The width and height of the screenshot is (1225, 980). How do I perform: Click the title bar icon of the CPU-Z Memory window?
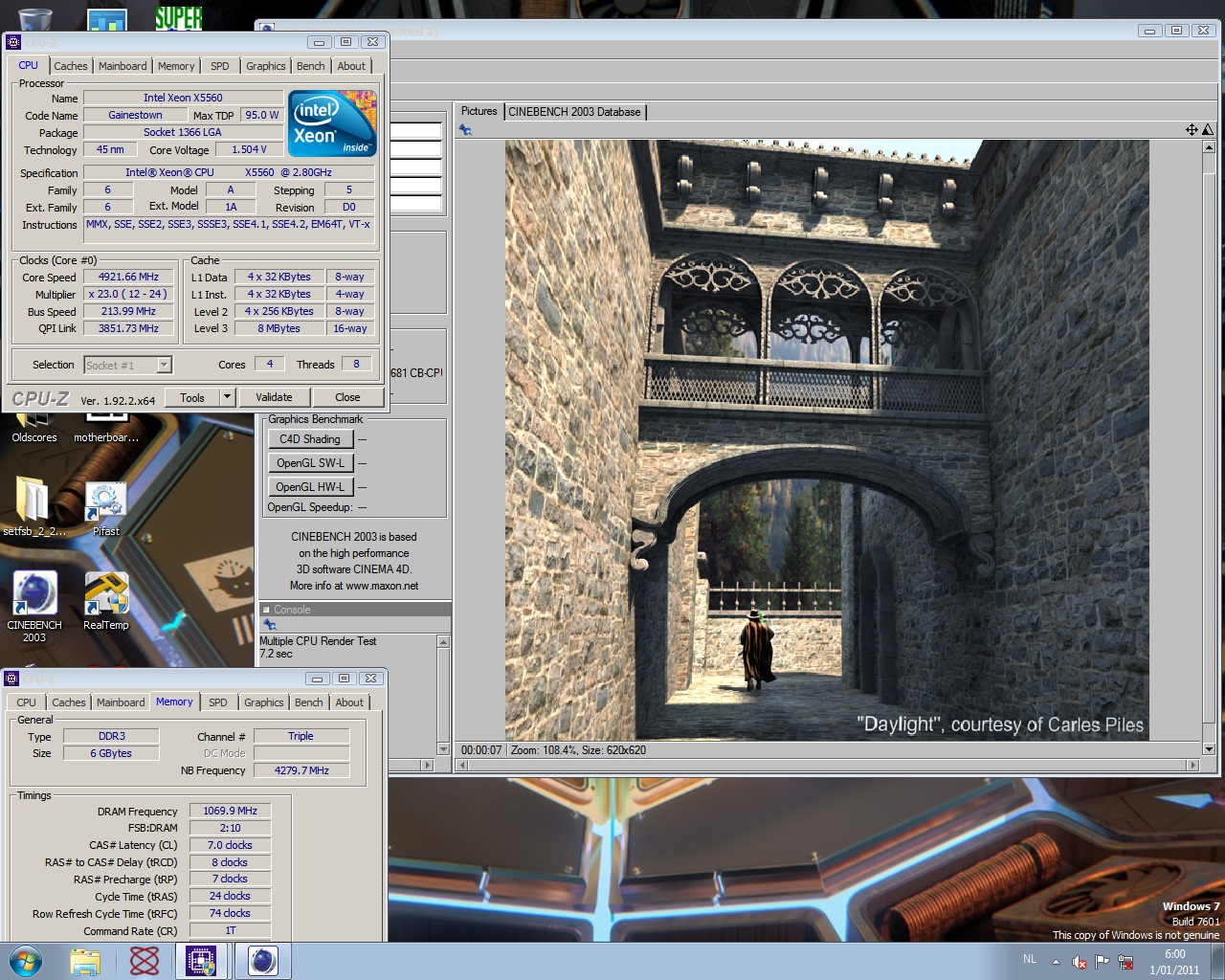[11, 679]
